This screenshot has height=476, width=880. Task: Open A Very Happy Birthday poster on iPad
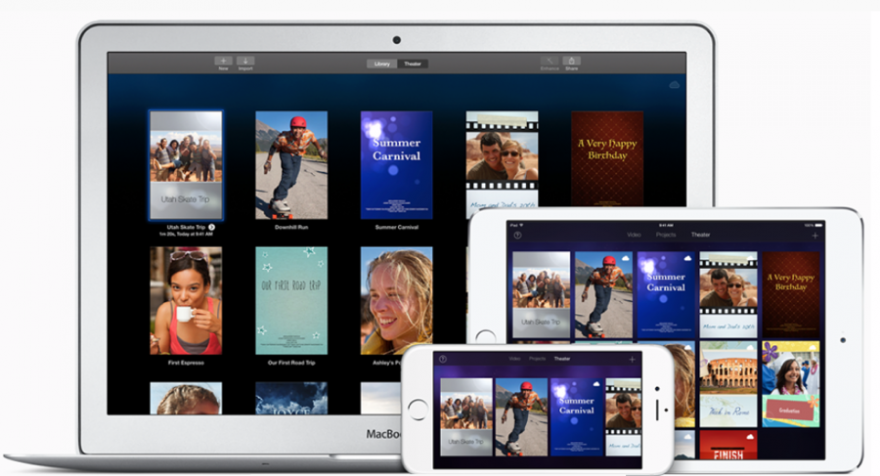[791, 295]
